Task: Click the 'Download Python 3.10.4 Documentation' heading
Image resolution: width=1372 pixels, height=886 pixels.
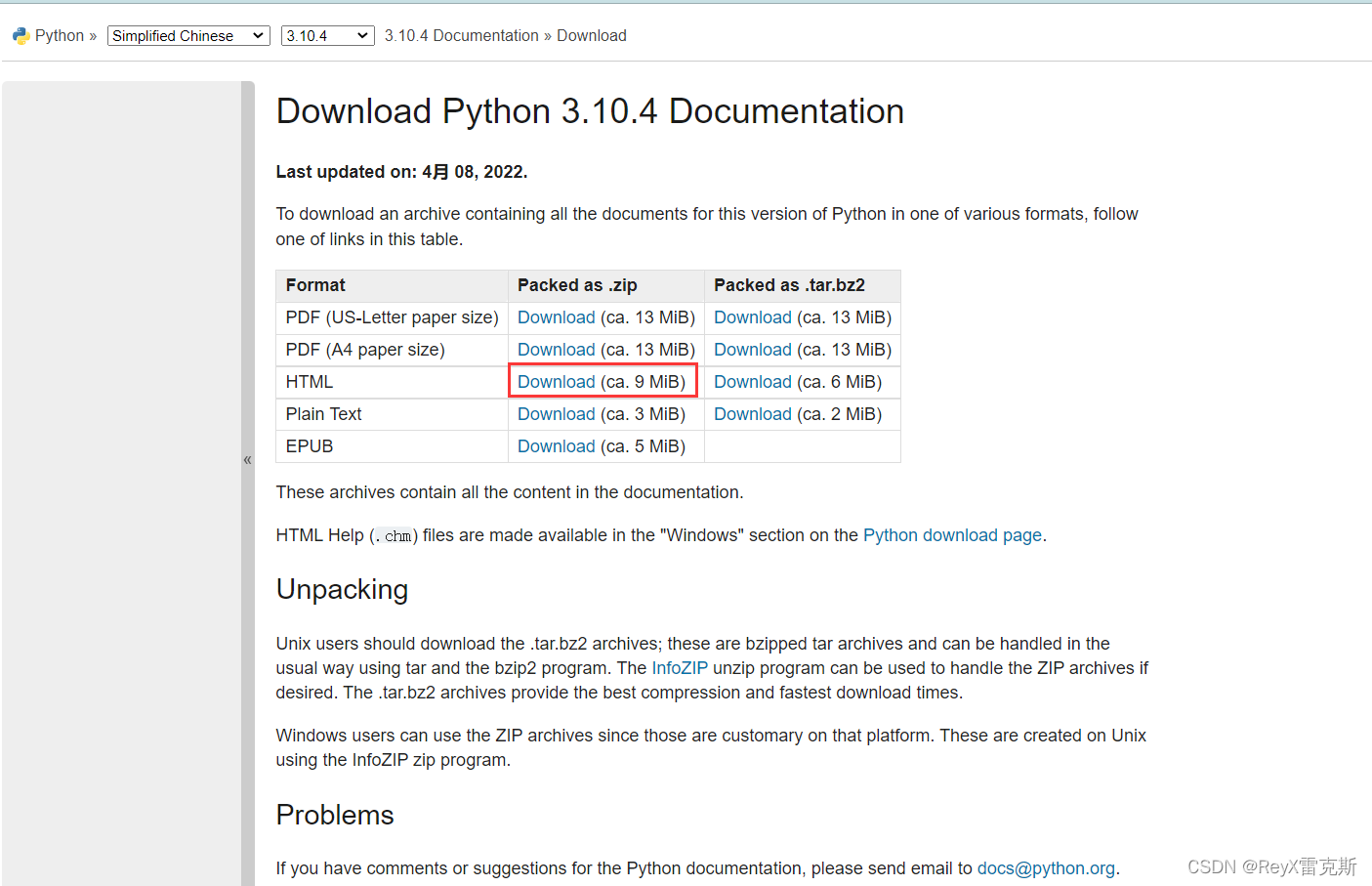Action: [590, 111]
